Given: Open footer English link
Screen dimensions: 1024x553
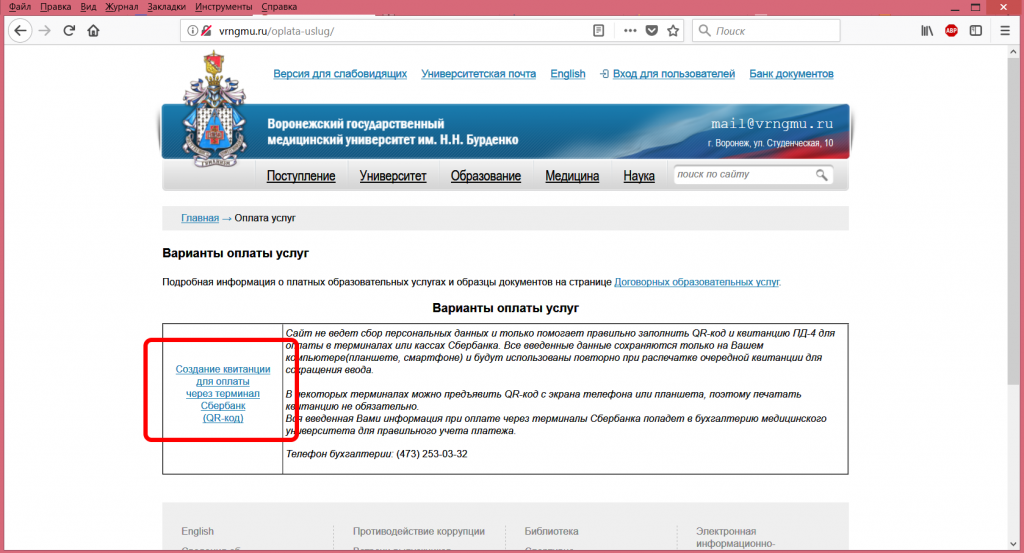Looking at the screenshot, I should pos(197,531).
